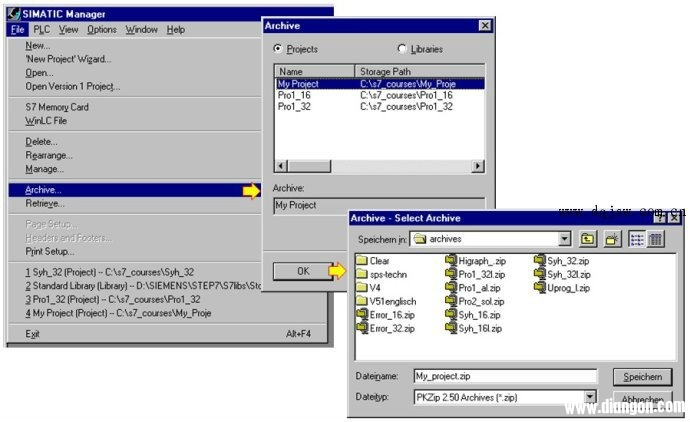Switch to Details view icon
This screenshot has height=422, width=690.
pos(655,239)
